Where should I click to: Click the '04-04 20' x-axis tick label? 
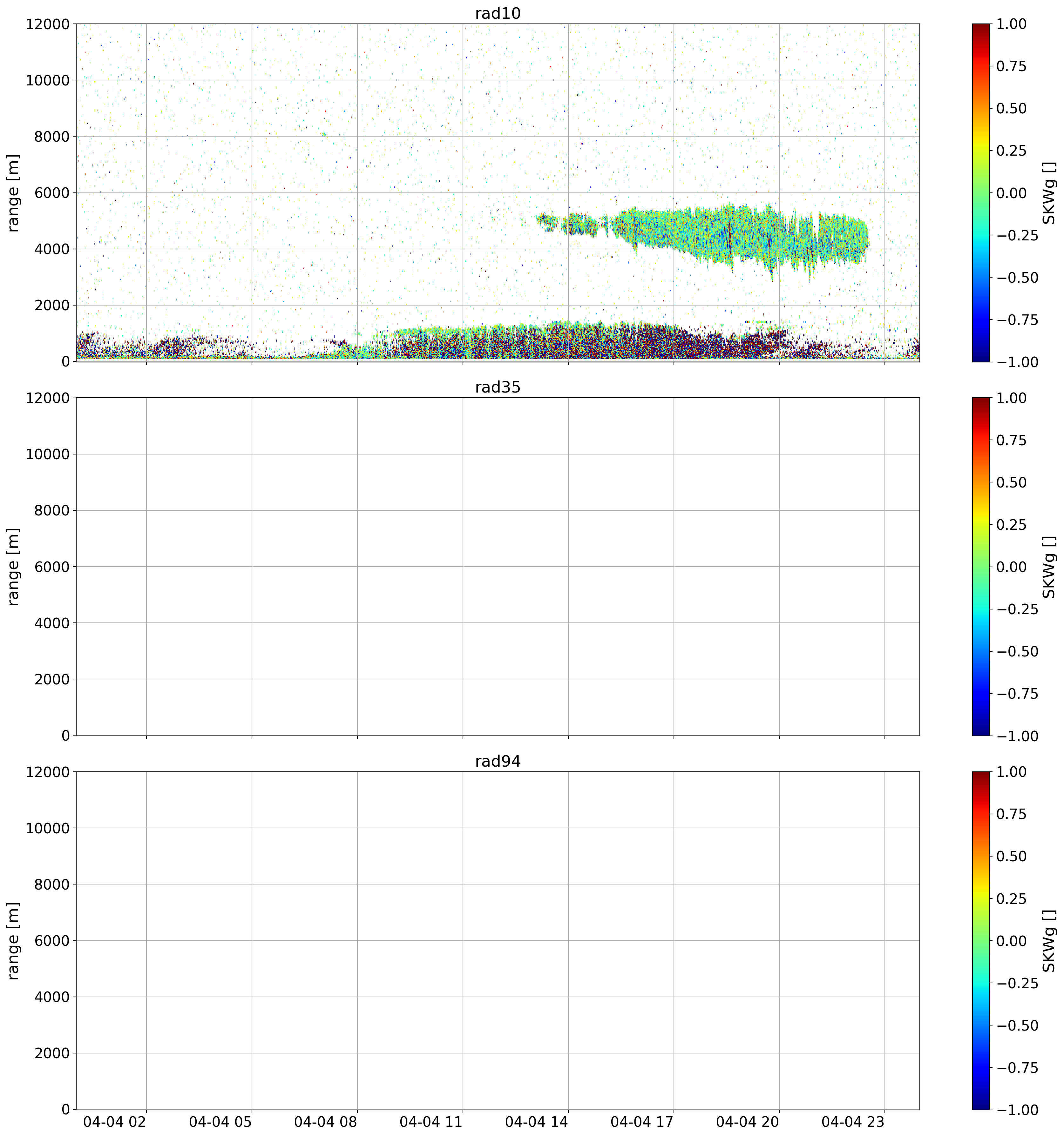748,1122
